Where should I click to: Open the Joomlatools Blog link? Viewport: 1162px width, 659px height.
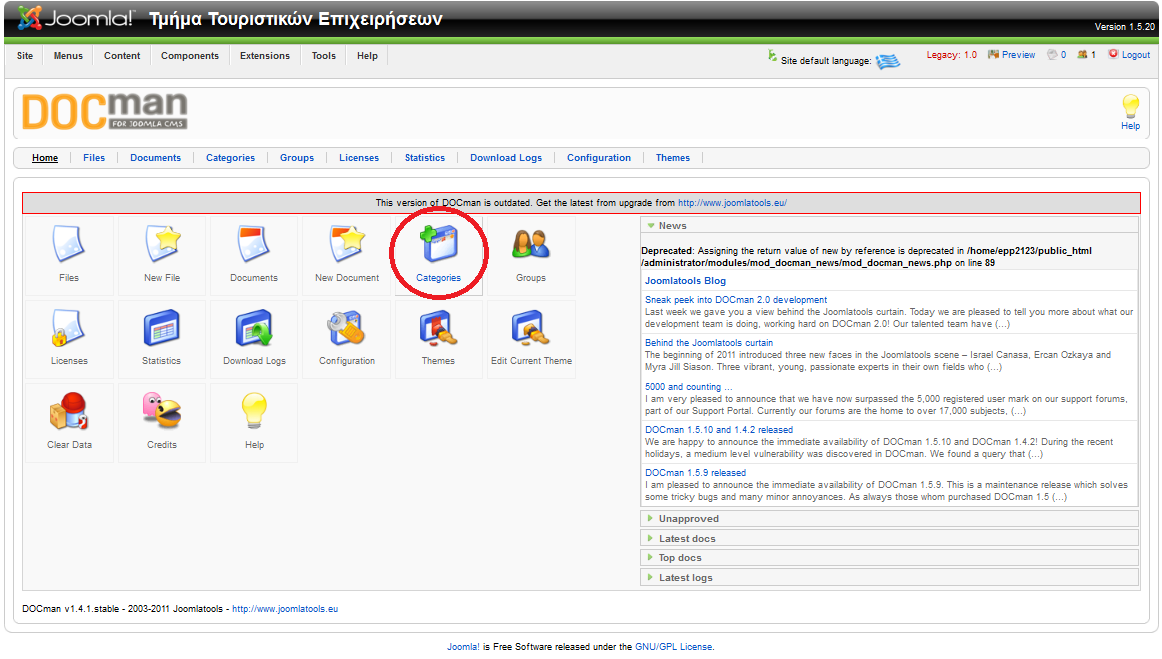click(x=685, y=281)
